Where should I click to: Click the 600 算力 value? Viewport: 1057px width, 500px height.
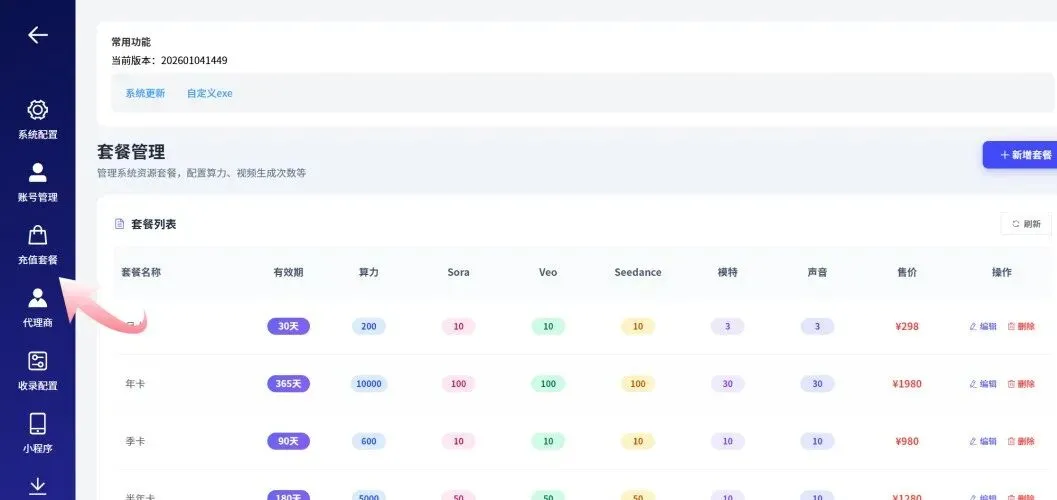coord(369,441)
